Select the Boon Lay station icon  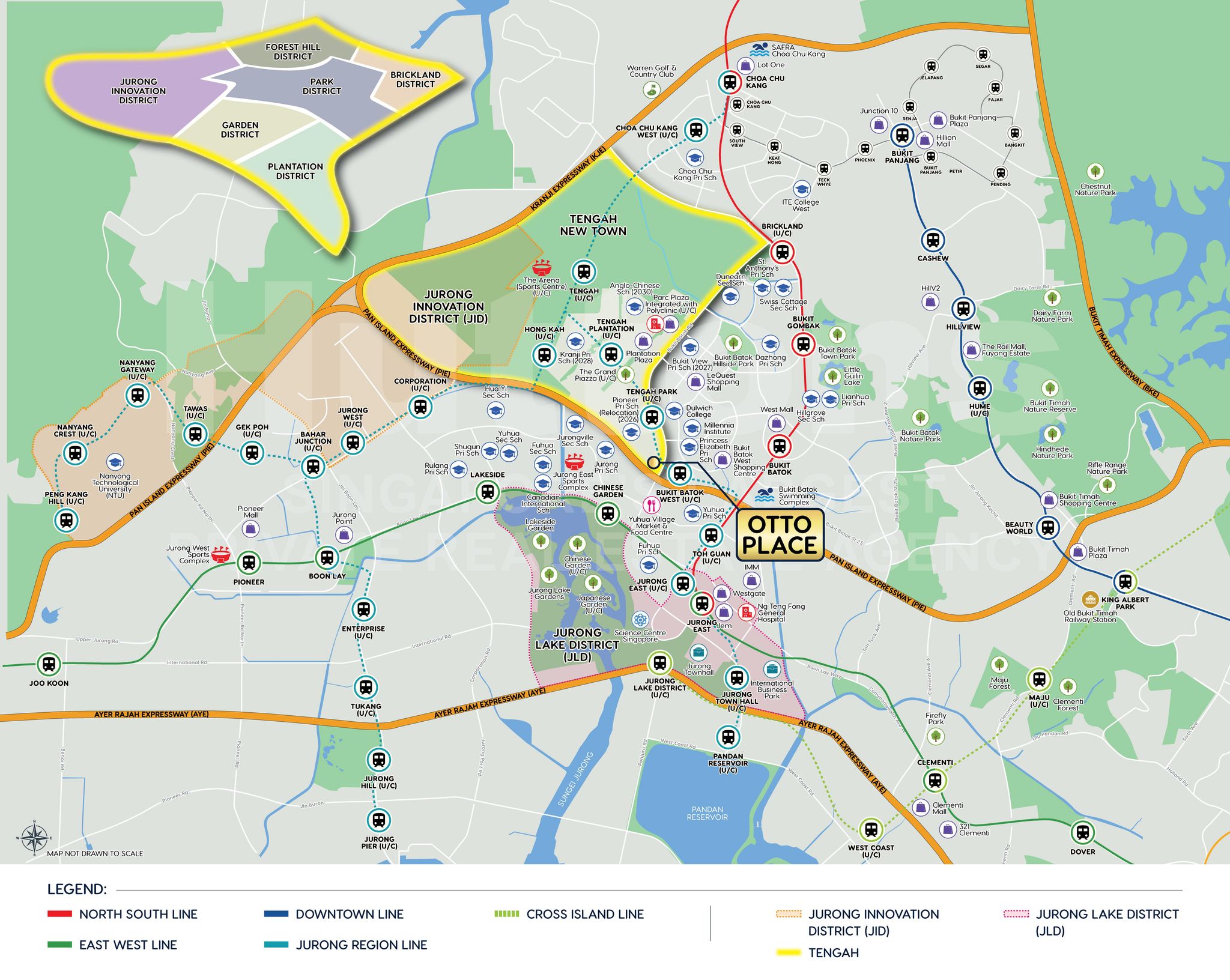[x=327, y=558]
